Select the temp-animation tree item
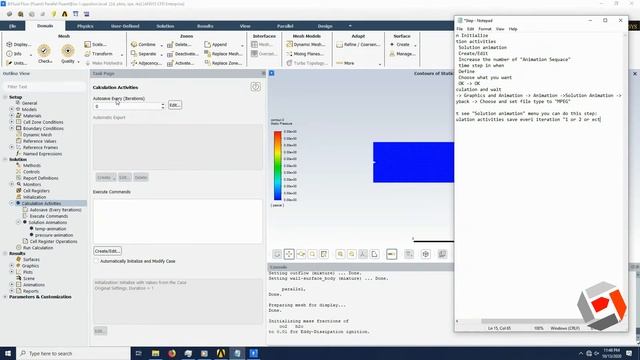Image resolution: width=640 pixels, height=360 pixels. (50, 229)
